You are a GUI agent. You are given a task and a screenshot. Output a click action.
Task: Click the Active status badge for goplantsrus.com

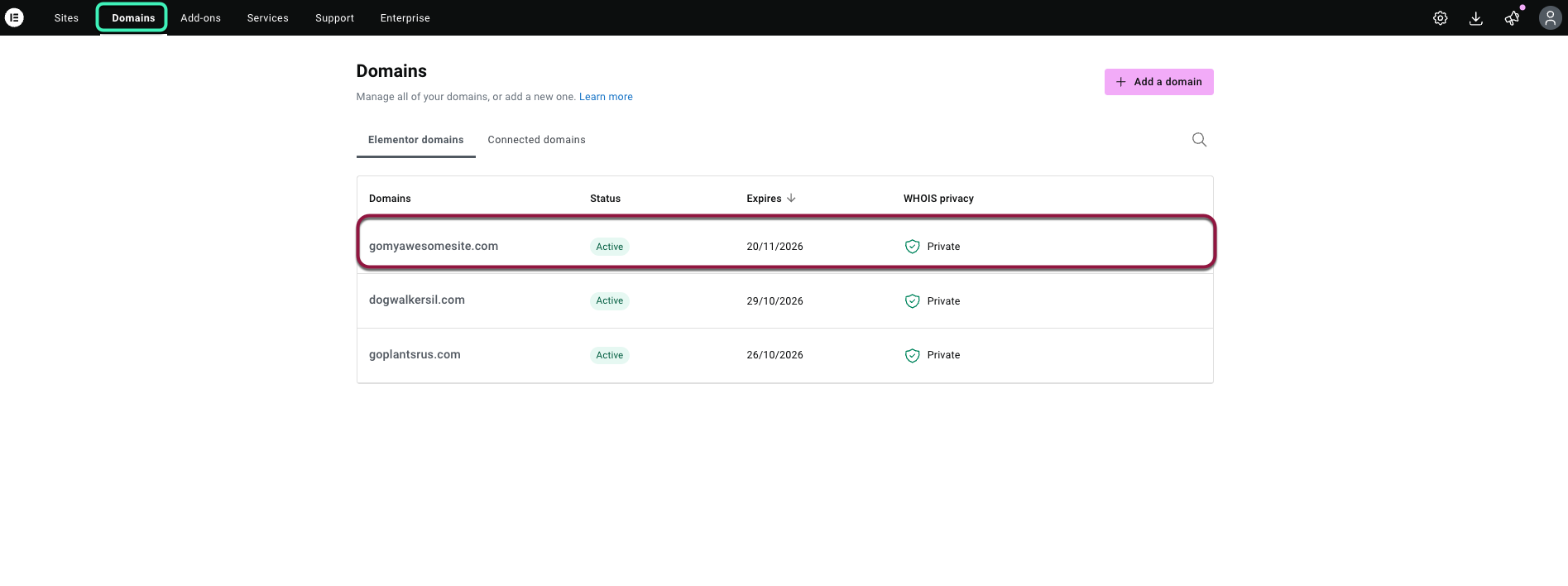pos(609,355)
